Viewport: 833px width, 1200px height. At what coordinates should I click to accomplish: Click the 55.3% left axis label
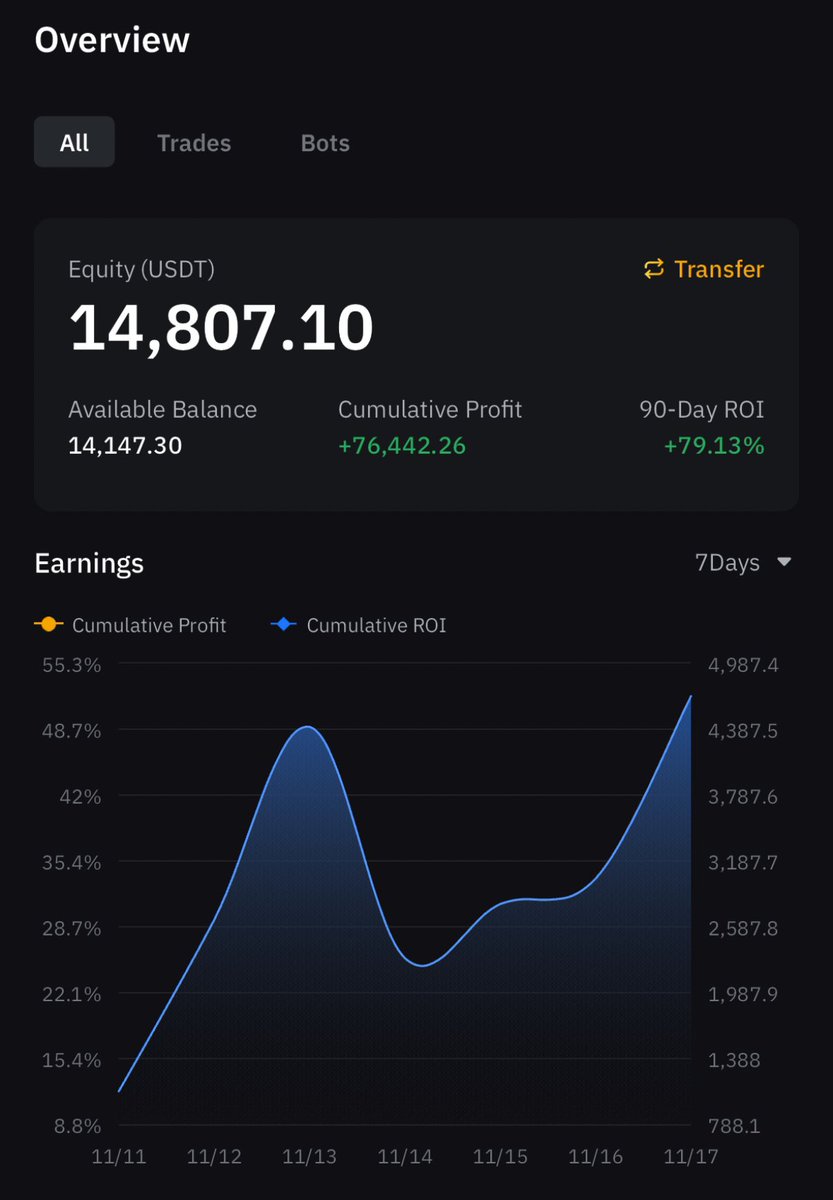point(71,665)
